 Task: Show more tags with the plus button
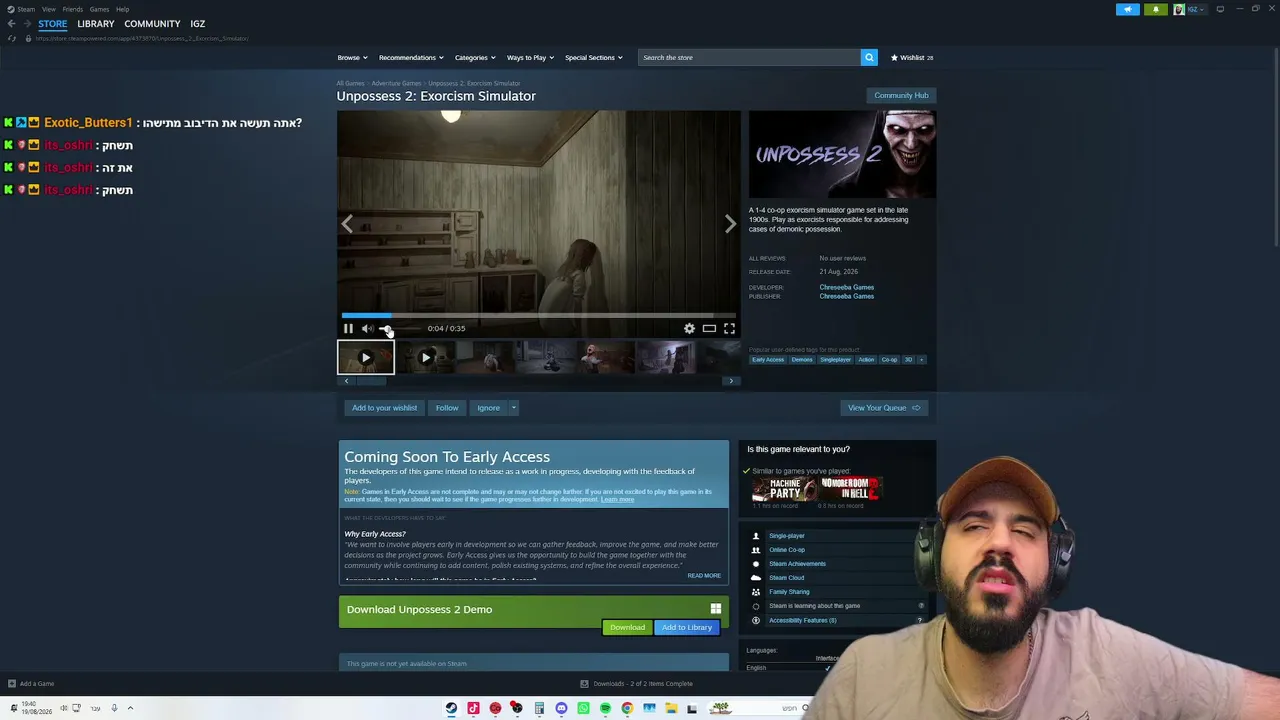tap(921, 360)
